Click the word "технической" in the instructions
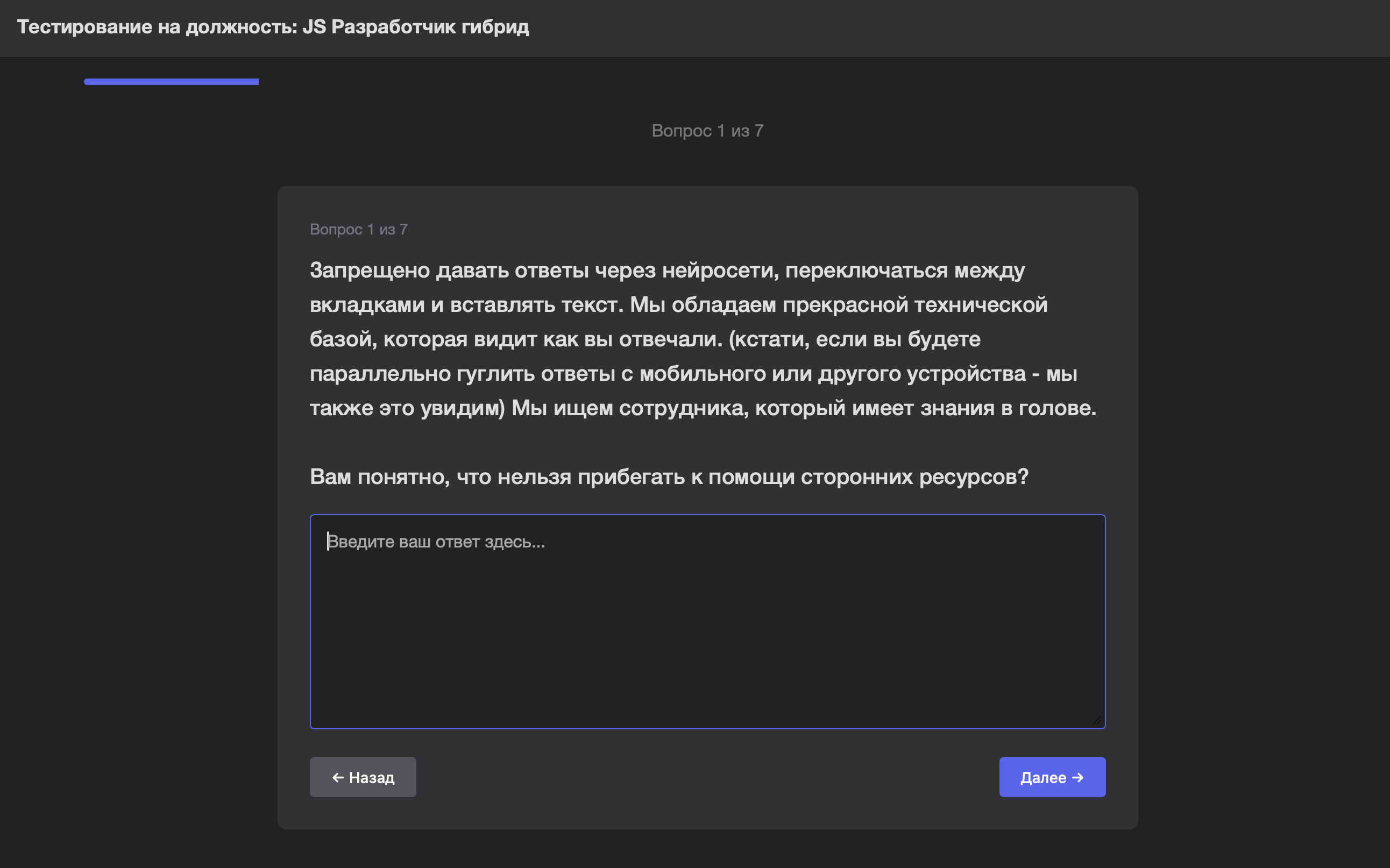 [981, 305]
